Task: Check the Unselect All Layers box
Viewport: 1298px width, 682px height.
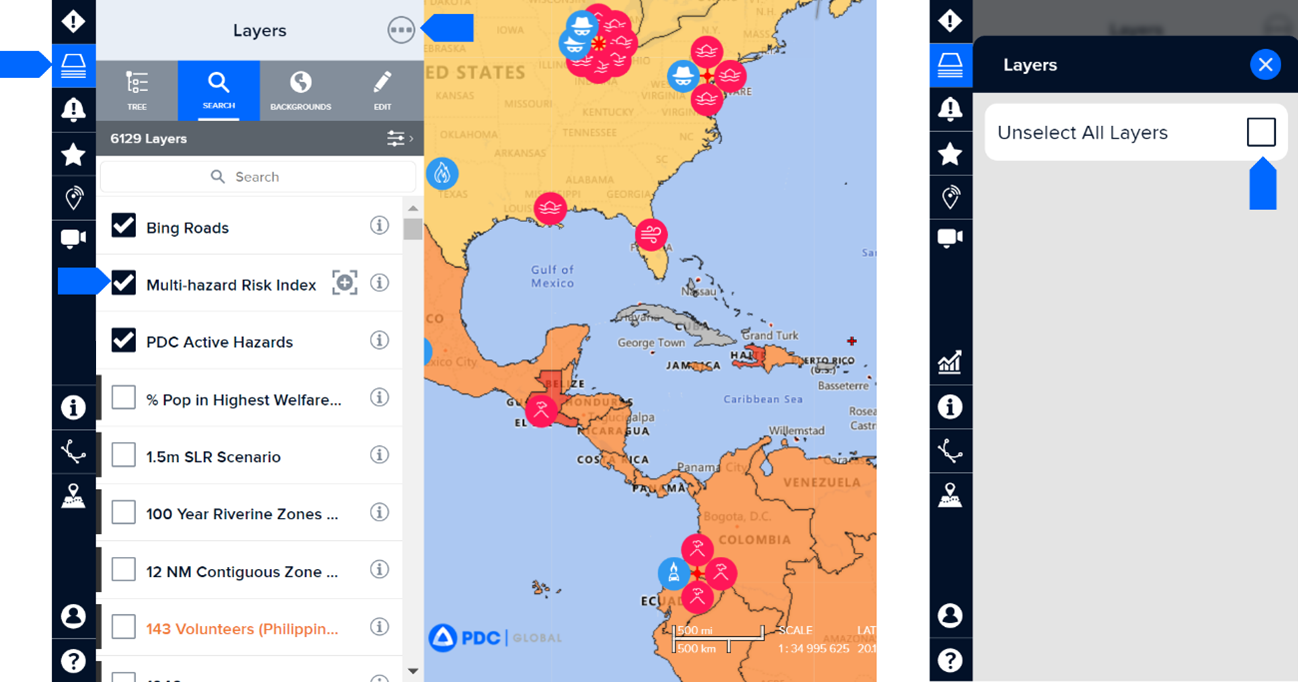Action: pos(1261,132)
